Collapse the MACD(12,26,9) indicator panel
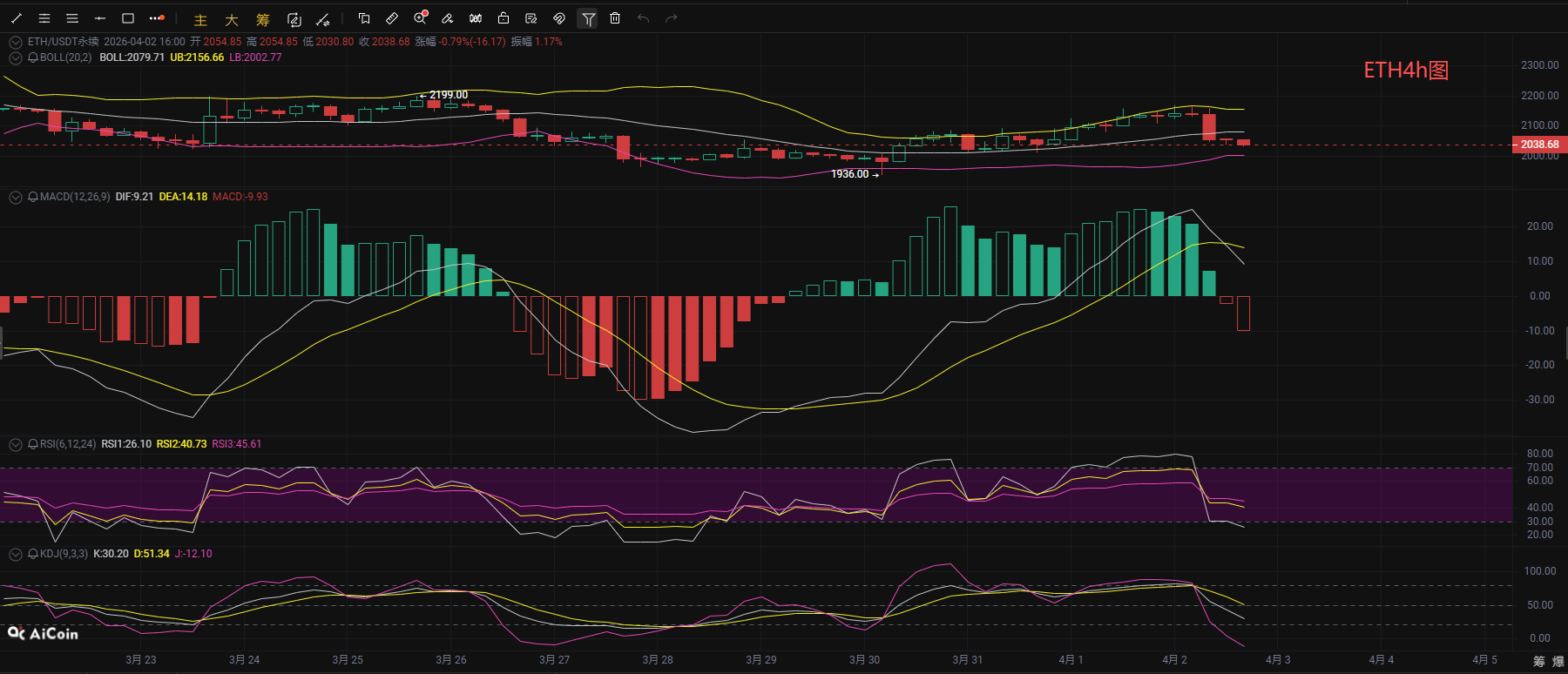This screenshot has width=1568, height=674. tap(15, 198)
